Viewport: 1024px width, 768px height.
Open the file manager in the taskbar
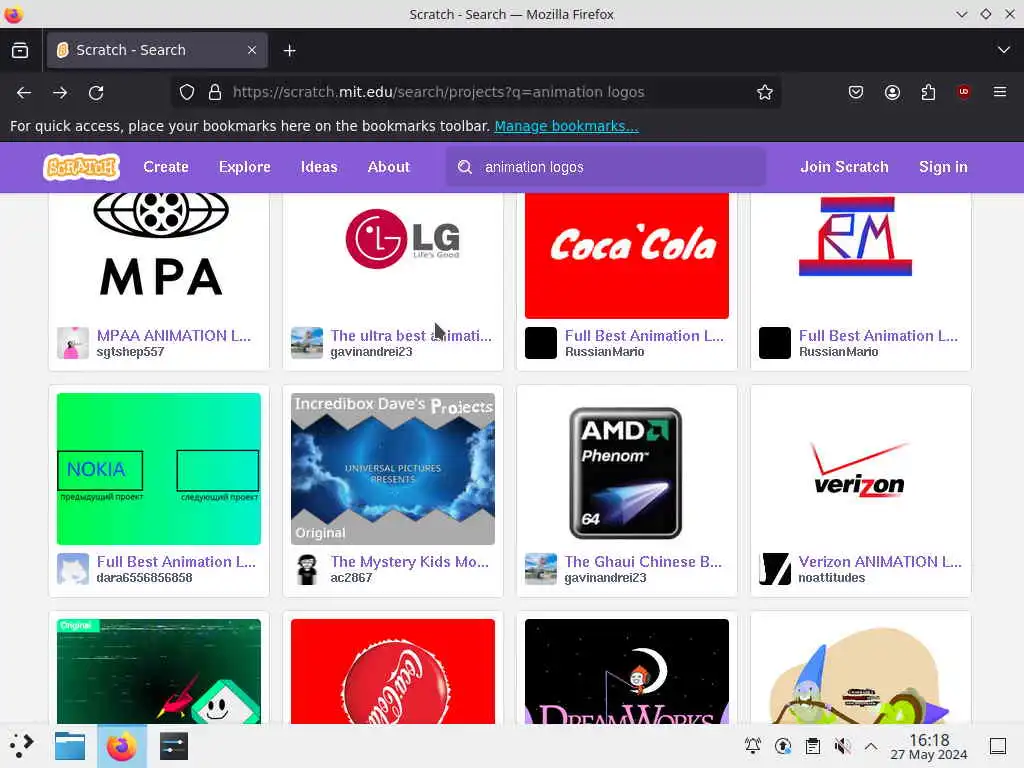point(70,746)
